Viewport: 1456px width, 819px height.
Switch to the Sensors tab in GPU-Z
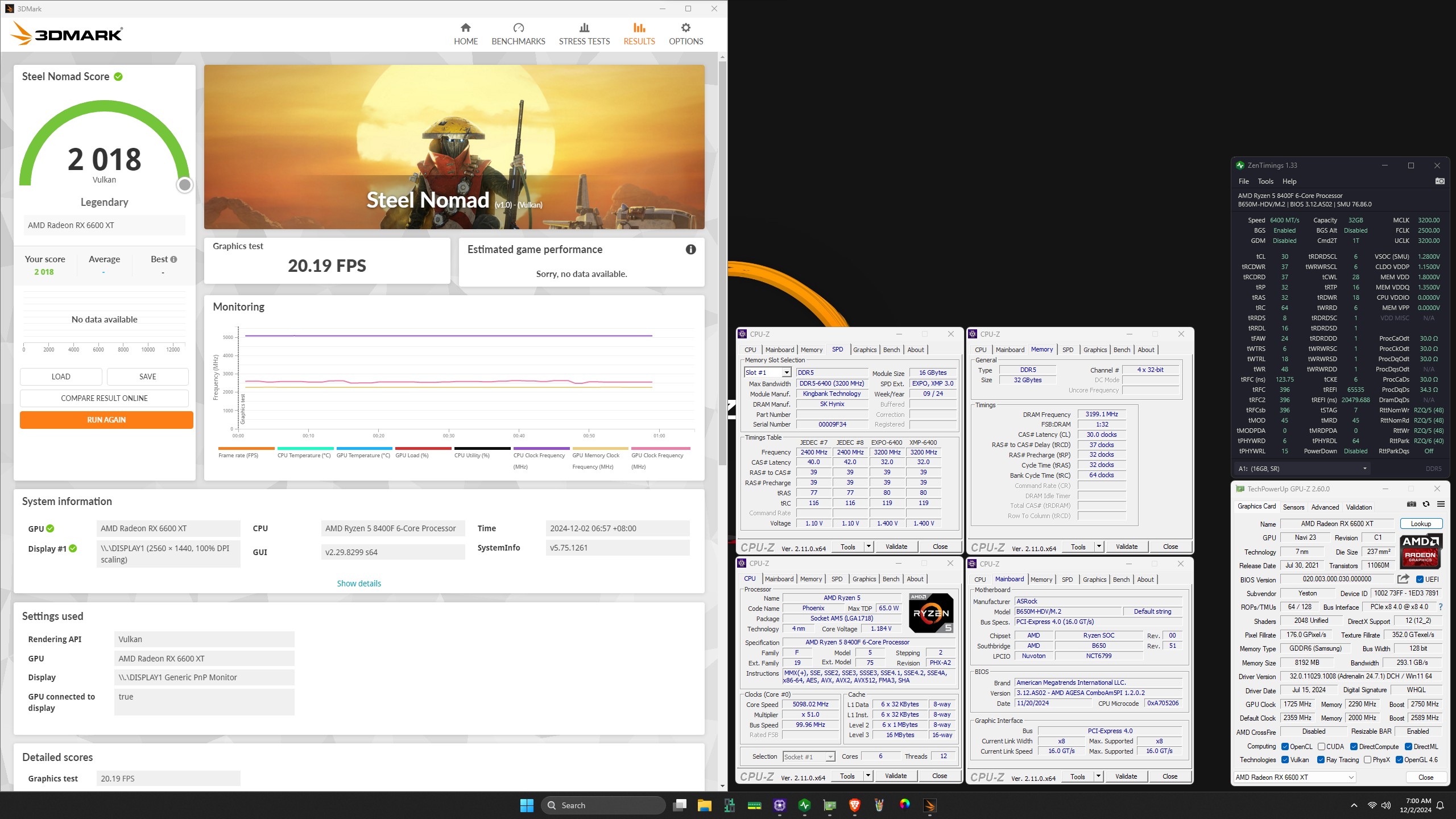(1293, 507)
